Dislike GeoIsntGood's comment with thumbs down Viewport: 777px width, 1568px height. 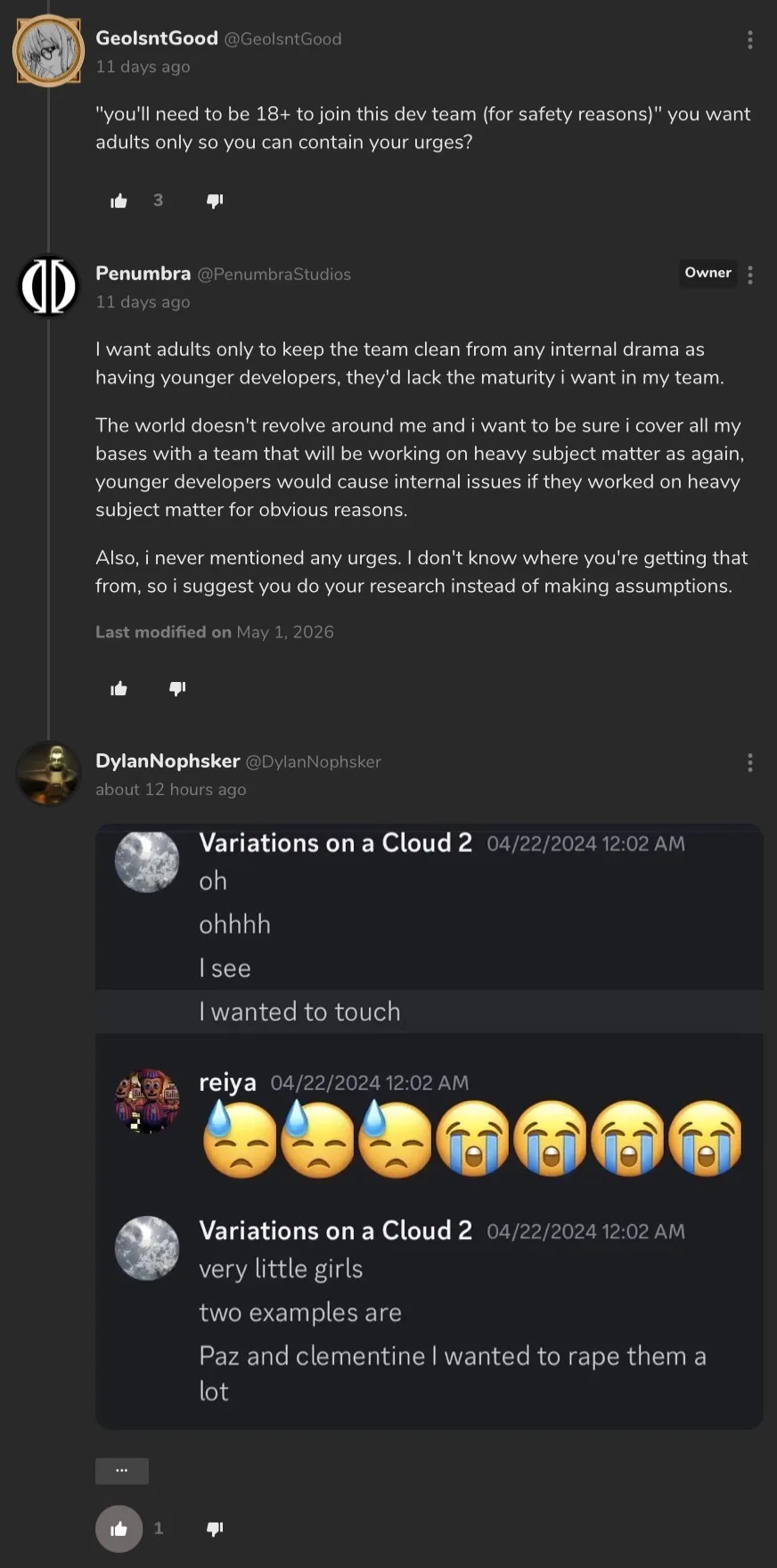pos(215,201)
